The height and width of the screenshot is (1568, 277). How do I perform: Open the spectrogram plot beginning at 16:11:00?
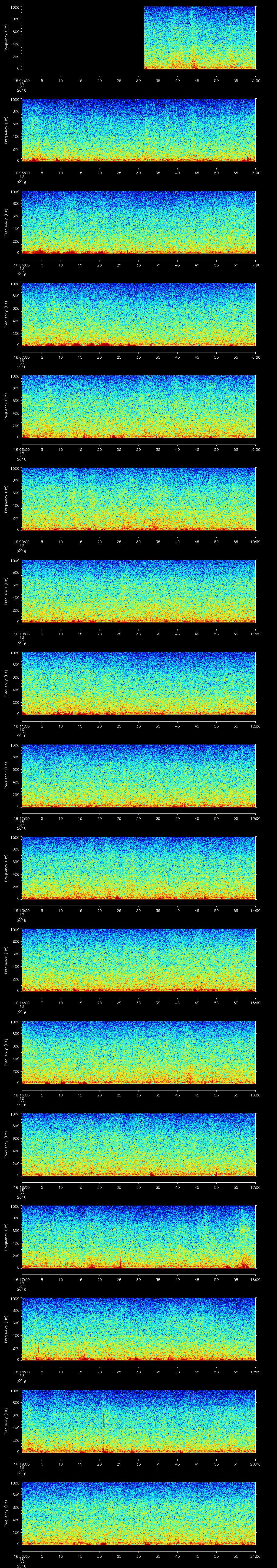[x=139, y=683]
